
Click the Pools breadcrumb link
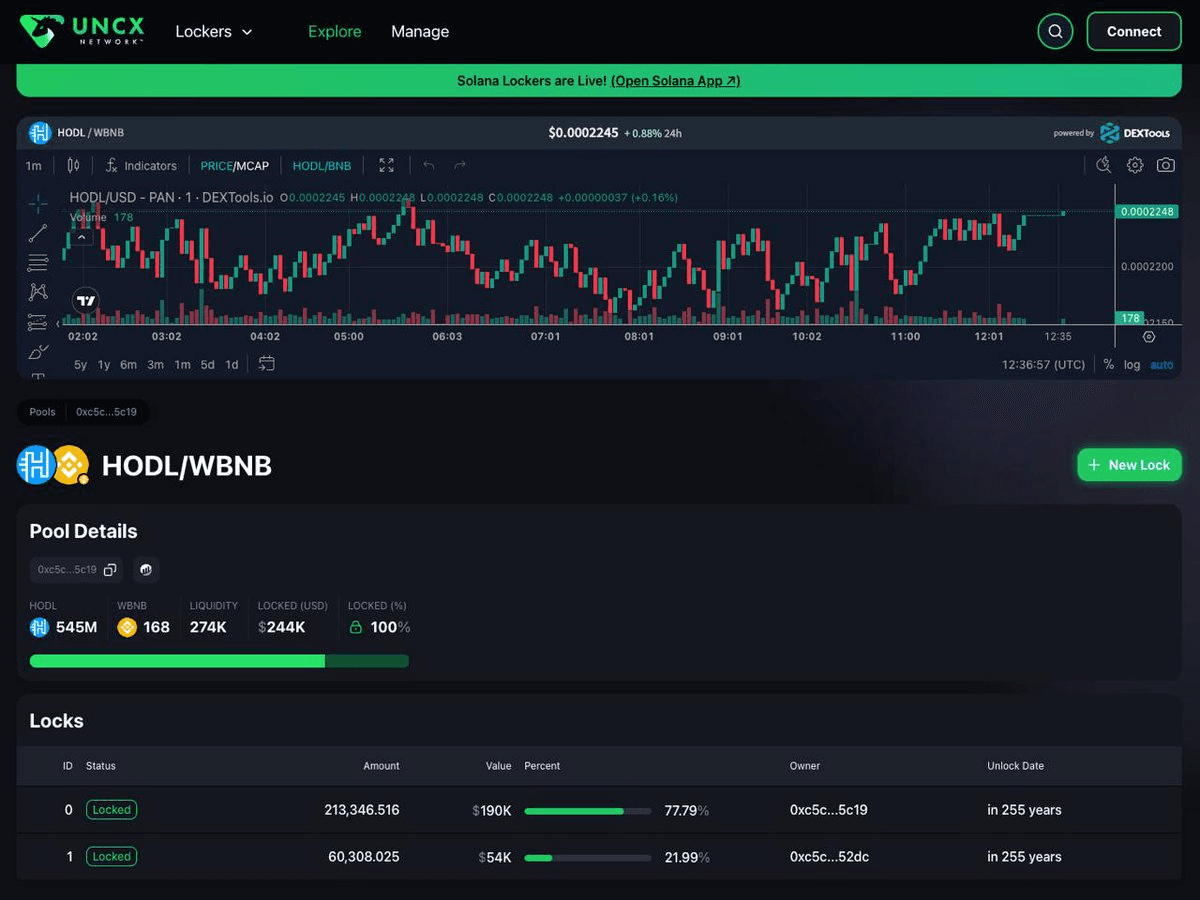tap(42, 412)
